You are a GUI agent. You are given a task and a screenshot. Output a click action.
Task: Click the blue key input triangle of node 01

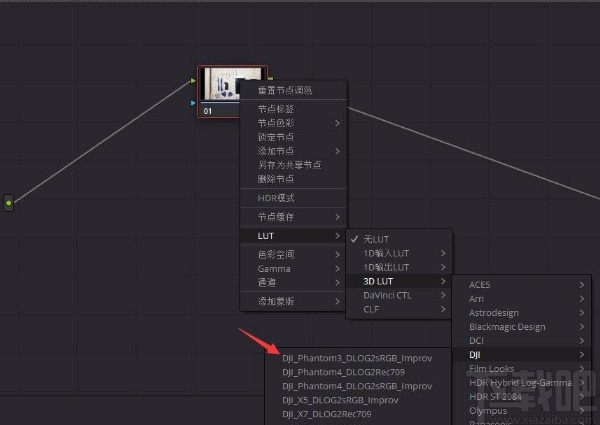pyautogui.click(x=193, y=103)
